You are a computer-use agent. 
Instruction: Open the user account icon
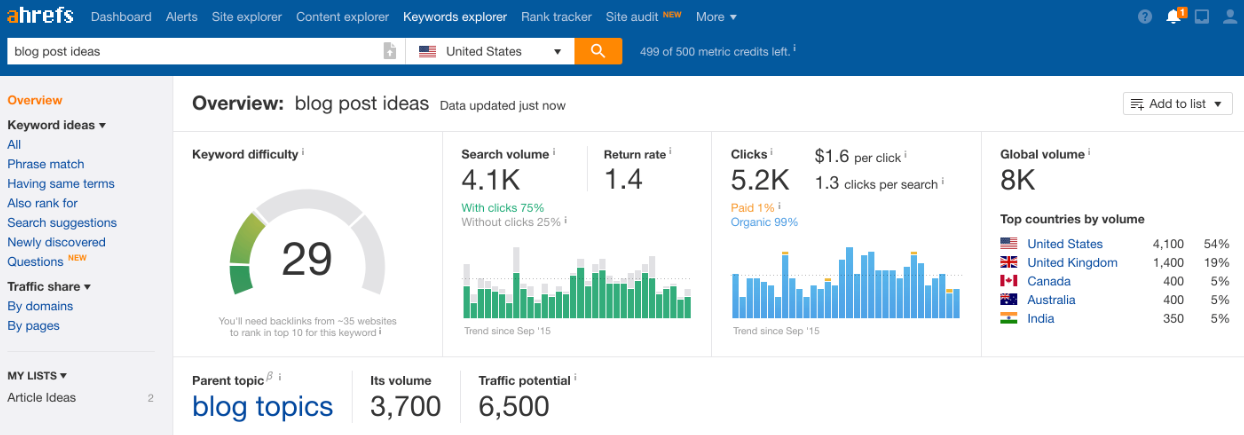click(1229, 16)
